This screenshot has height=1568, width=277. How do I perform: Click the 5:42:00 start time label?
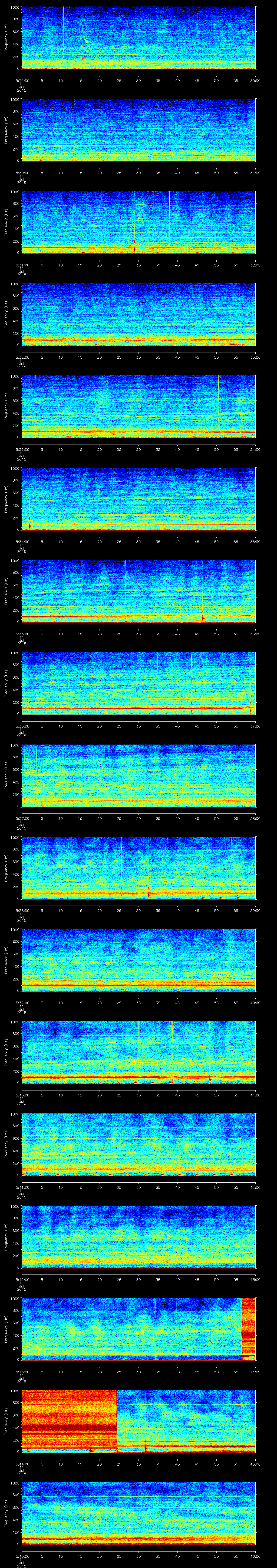tap(22, 1279)
